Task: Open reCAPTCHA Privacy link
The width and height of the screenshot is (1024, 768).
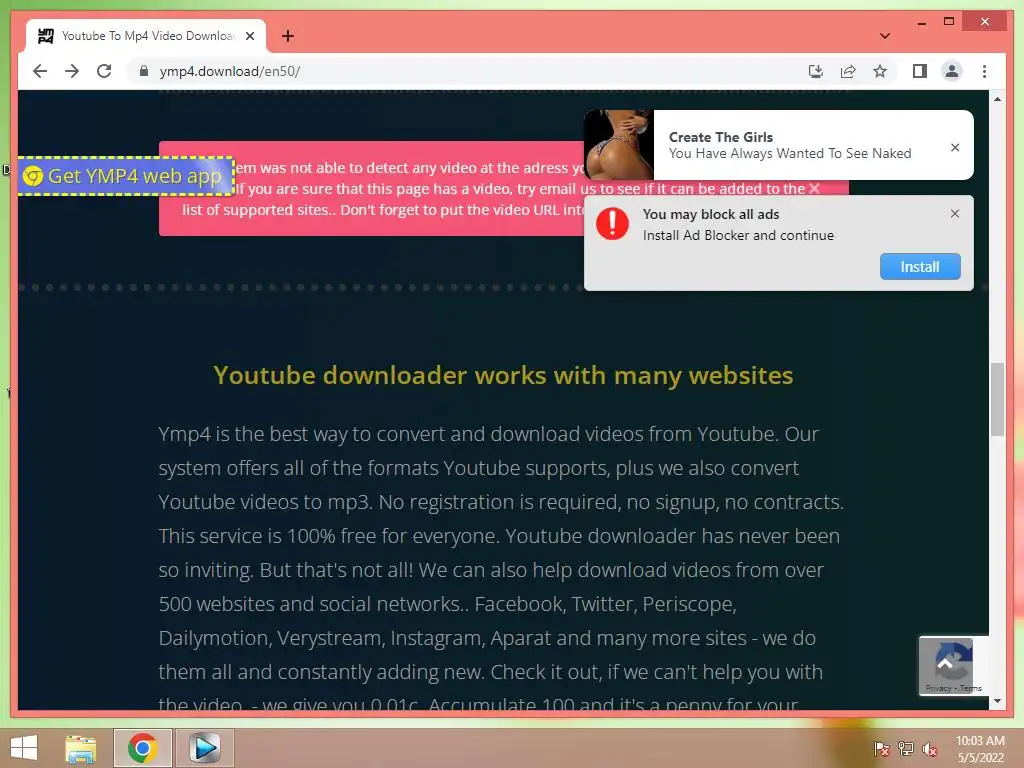Action: (938, 688)
